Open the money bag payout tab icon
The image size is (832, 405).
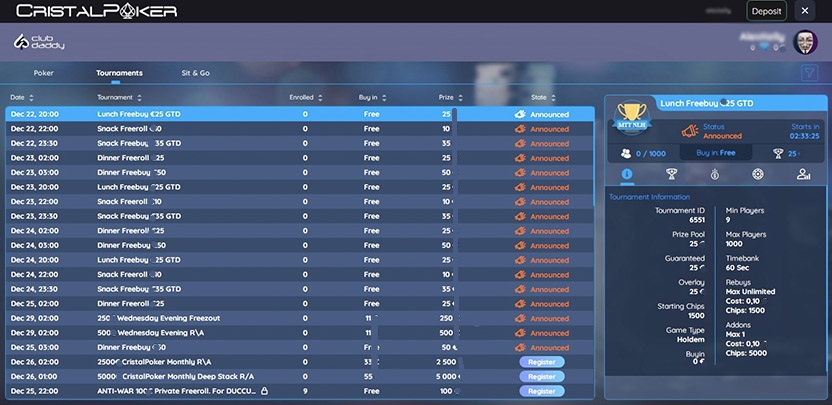click(x=715, y=174)
